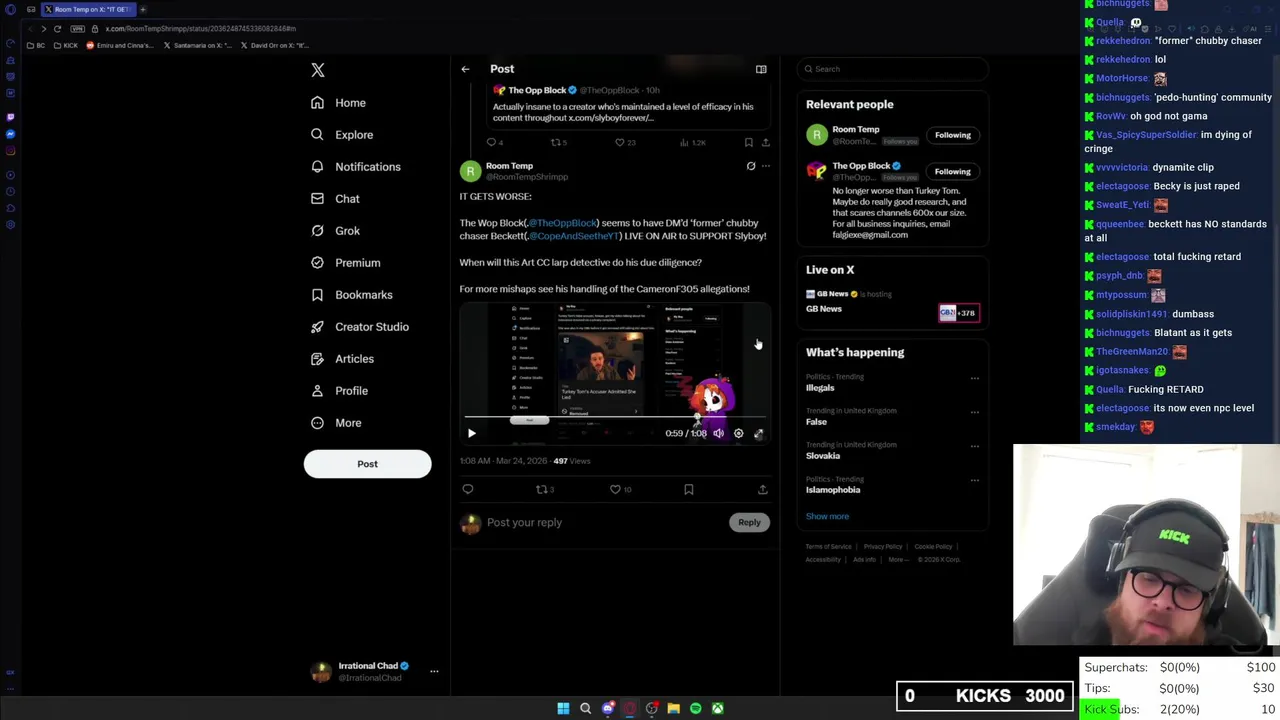
Task: Mute the video using speaker icon
Action: (x=718, y=434)
